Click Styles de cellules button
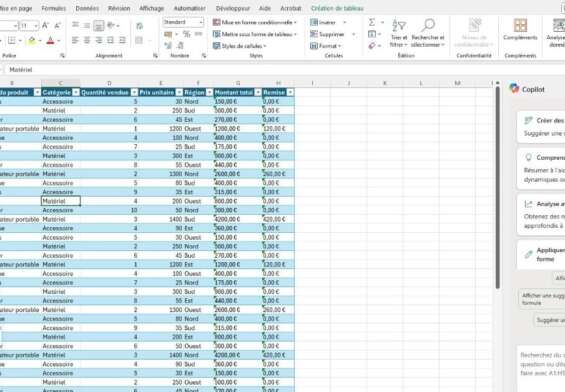This screenshot has height=392, width=565. click(x=240, y=46)
